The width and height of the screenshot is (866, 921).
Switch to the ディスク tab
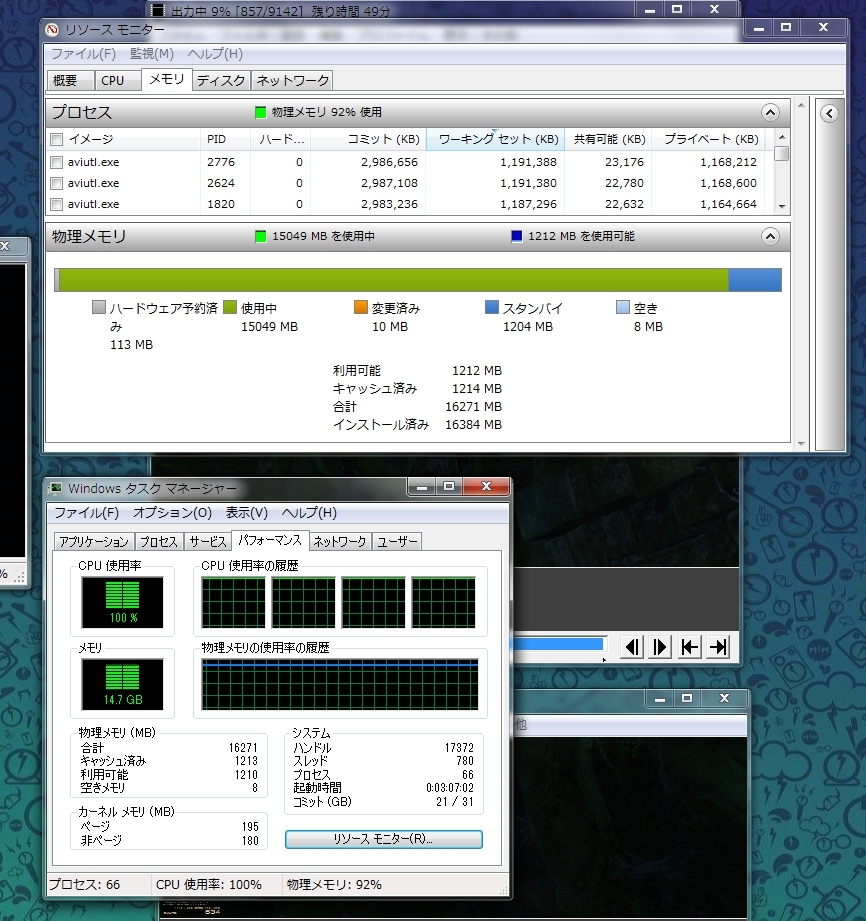click(x=220, y=80)
